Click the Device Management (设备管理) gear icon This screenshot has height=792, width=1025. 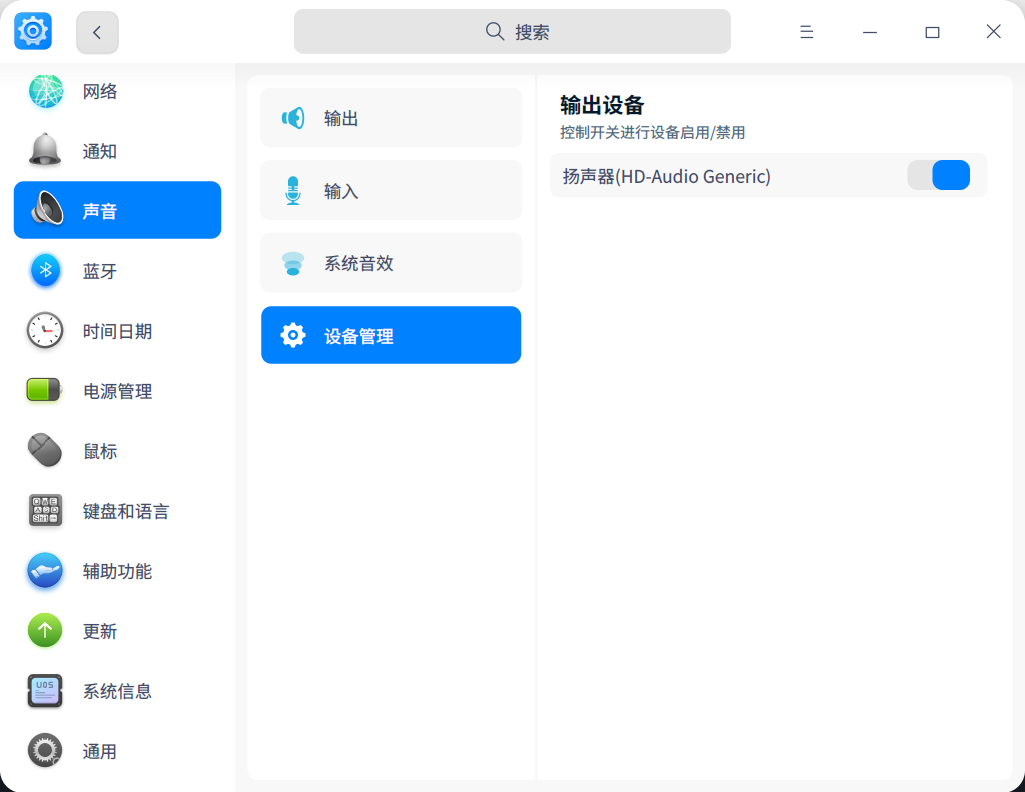(x=293, y=335)
